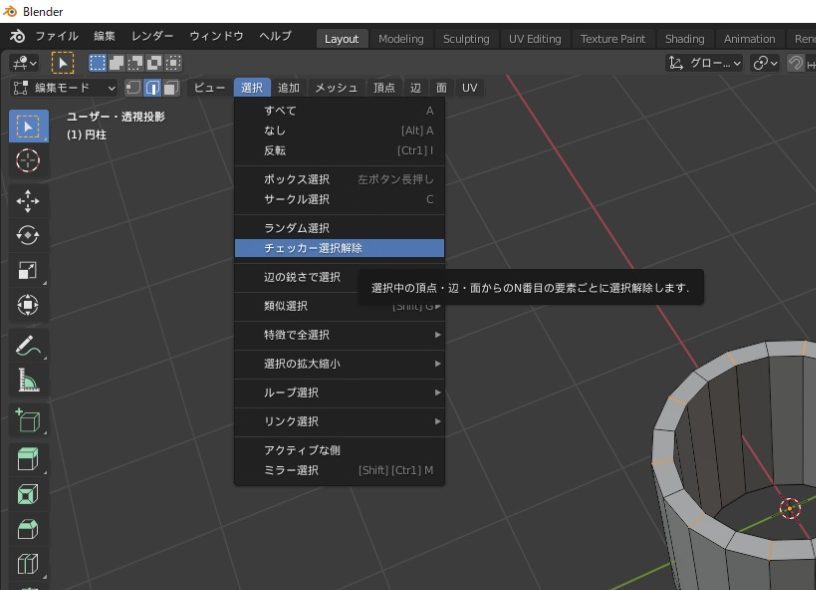This screenshot has width=816, height=590.
Task: Expand the pivot point link dropdown
Action: tap(765, 63)
